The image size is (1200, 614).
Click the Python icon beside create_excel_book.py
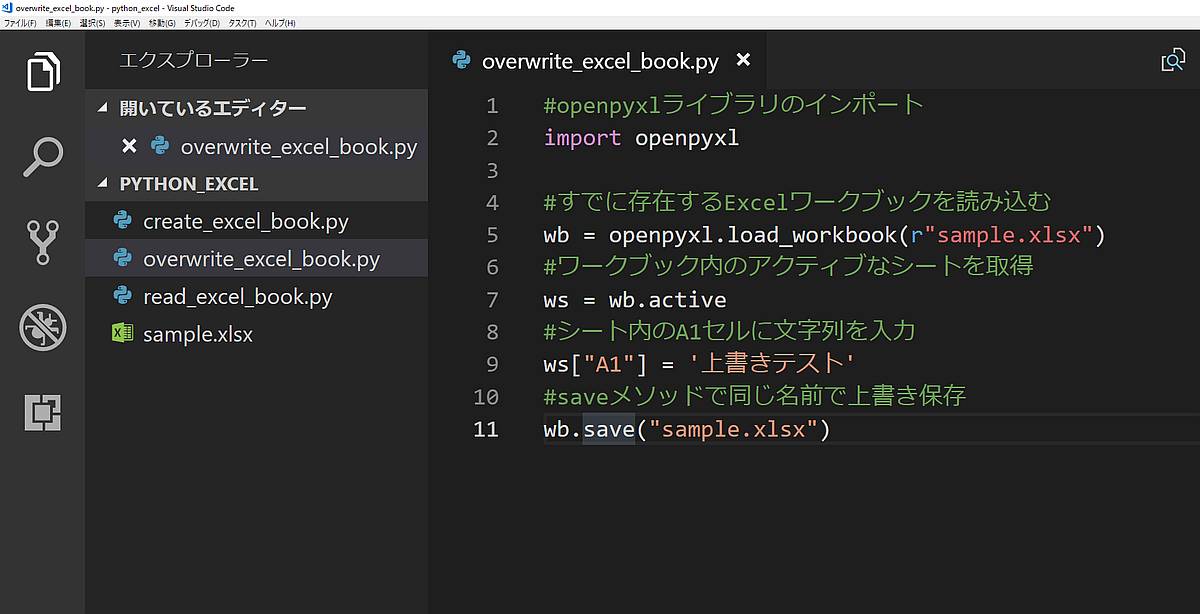coord(122,221)
